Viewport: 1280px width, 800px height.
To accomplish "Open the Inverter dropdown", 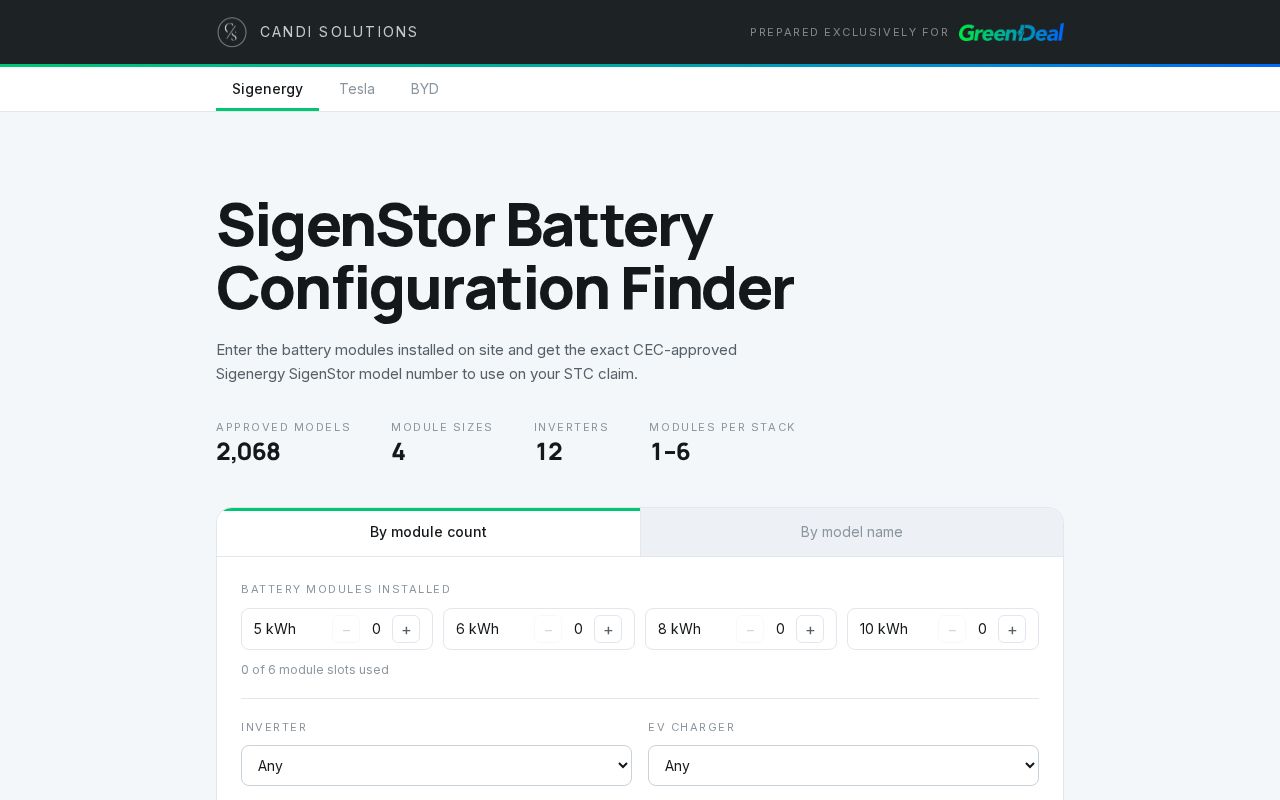I will (x=436, y=765).
